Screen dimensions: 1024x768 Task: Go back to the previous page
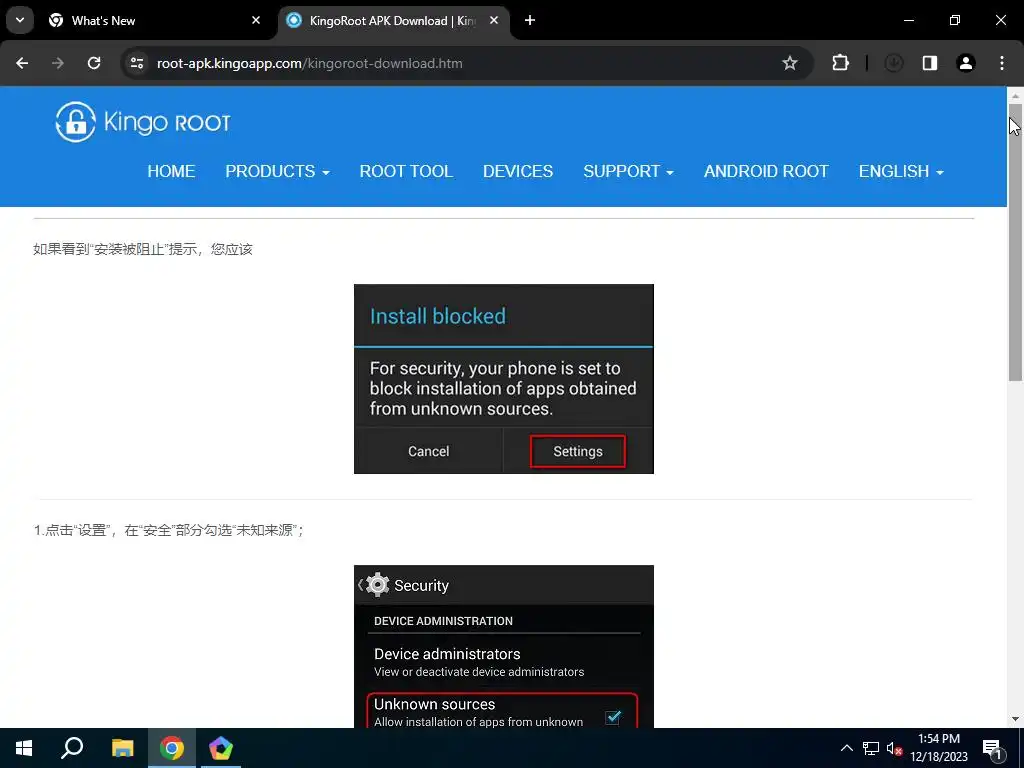[22, 63]
